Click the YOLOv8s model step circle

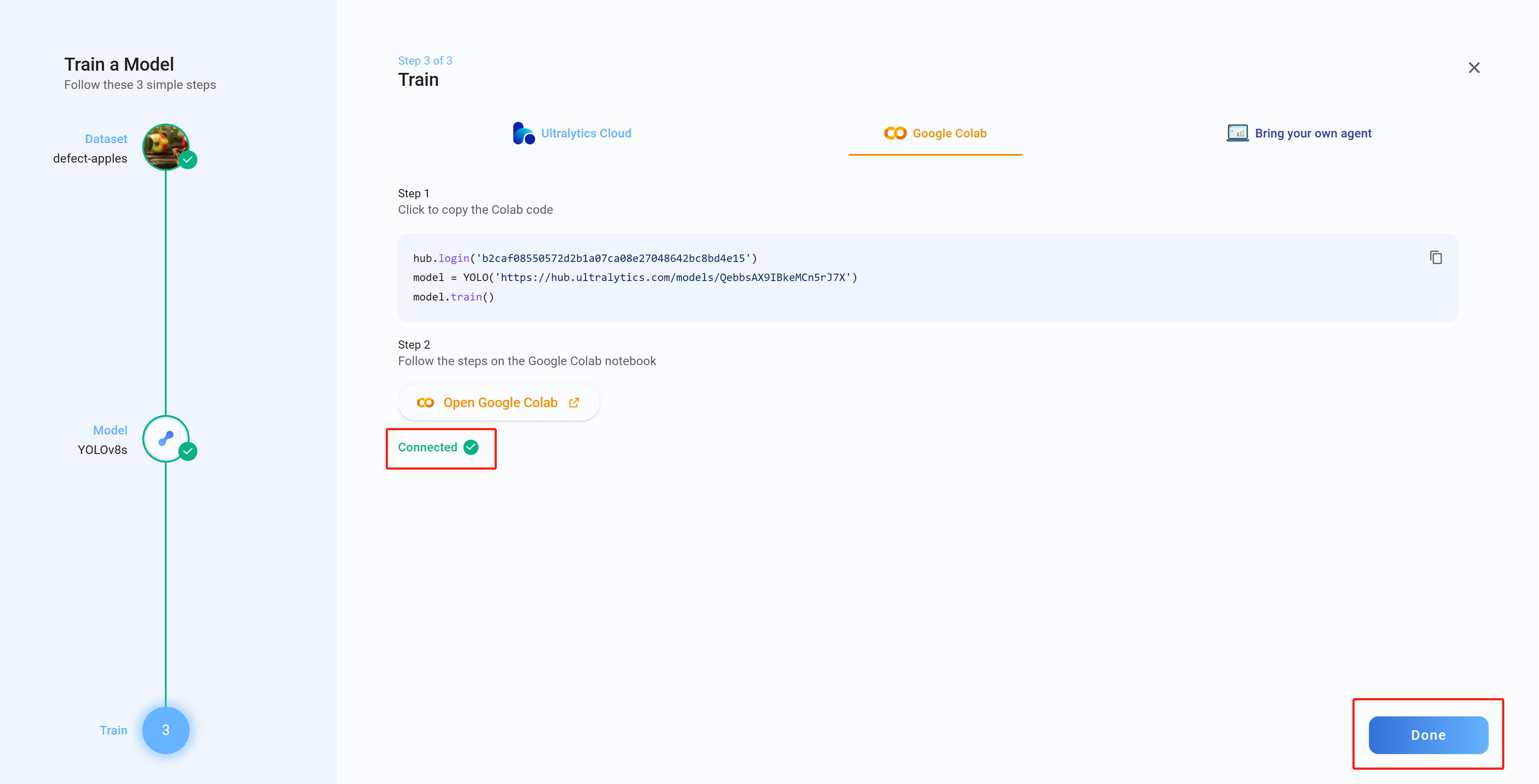[165, 439]
